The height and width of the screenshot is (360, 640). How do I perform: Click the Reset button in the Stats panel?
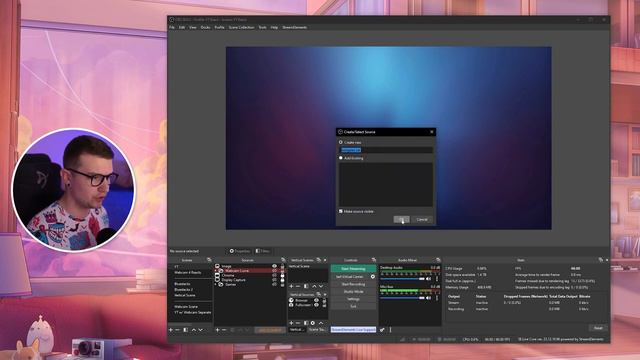[x=598, y=328]
